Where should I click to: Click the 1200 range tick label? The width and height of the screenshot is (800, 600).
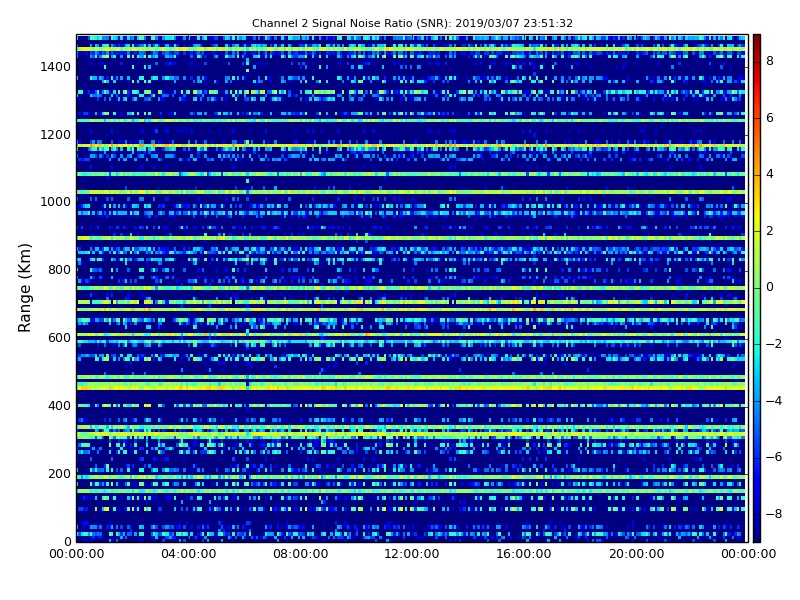point(56,135)
